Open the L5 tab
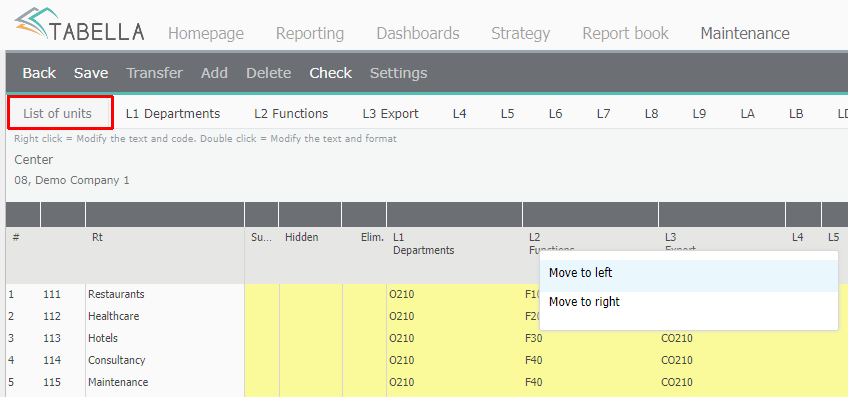The image size is (848, 397). 507,114
